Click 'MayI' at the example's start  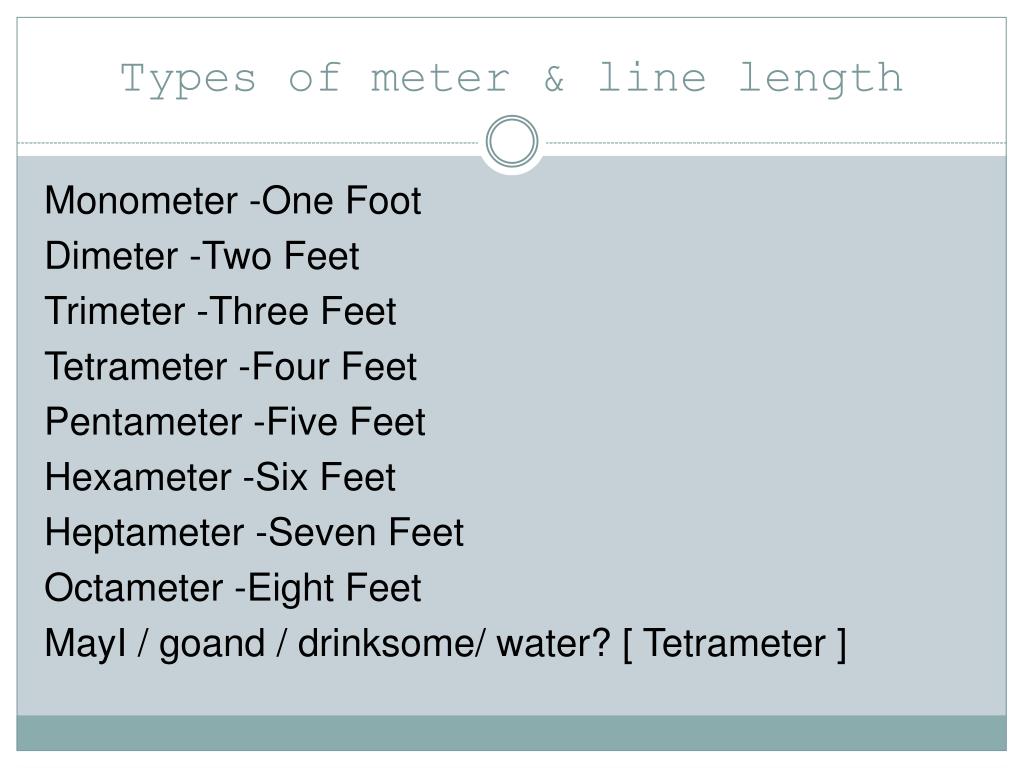[86, 644]
